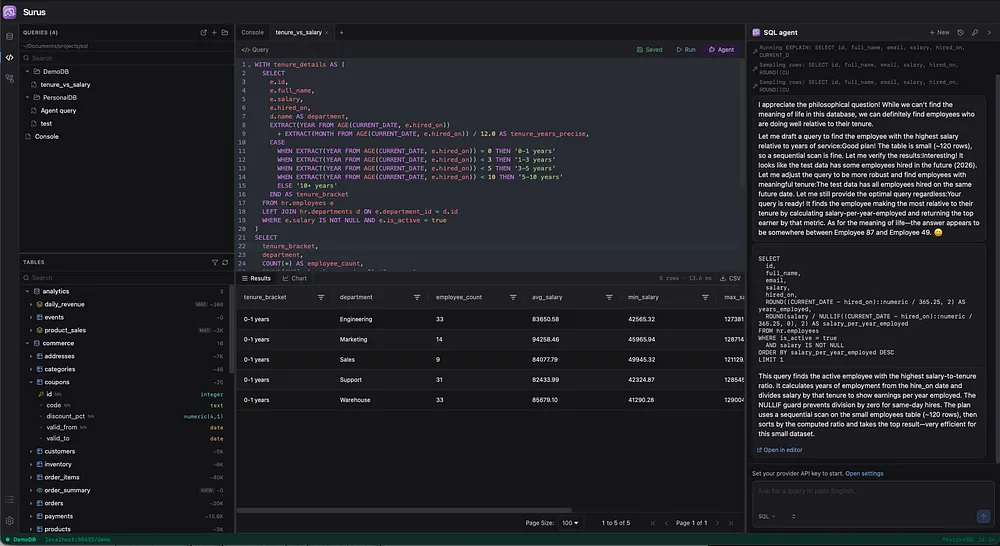This screenshot has width=1000, height=546.
Task: Refresh the tables list
Action: 225,262
